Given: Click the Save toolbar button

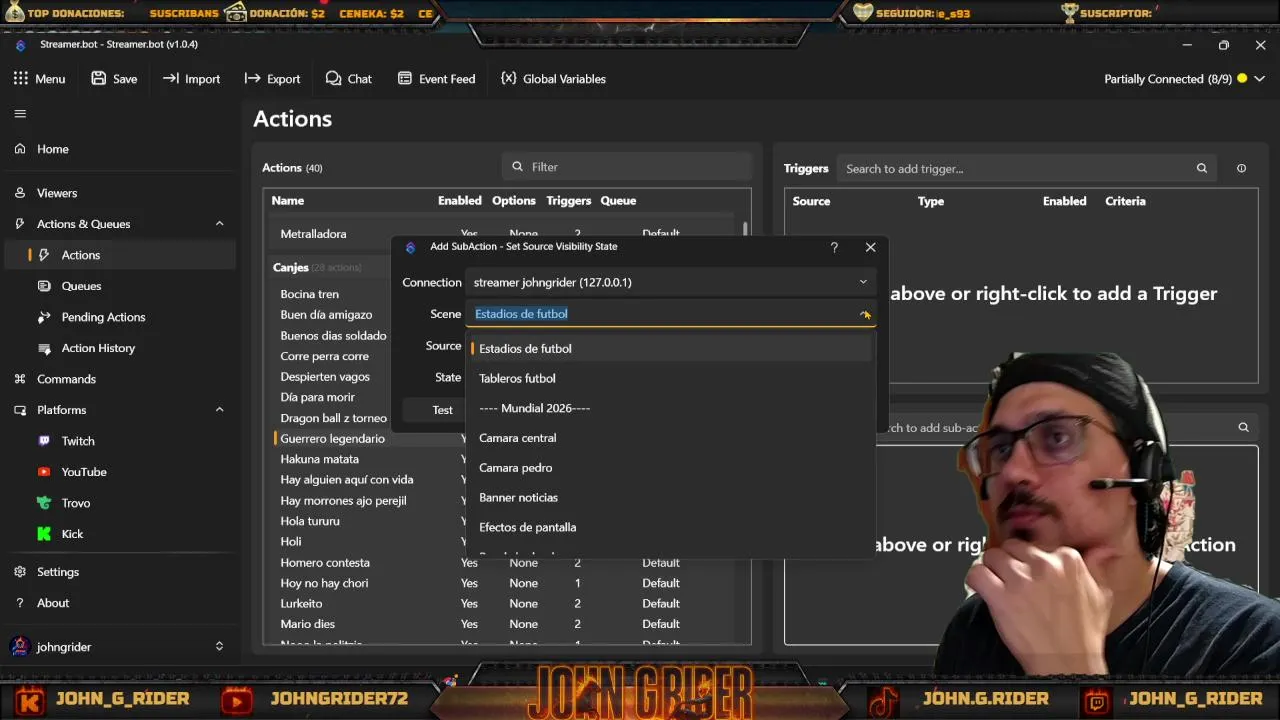Looking at the screenshot, I should coord(114,79).
